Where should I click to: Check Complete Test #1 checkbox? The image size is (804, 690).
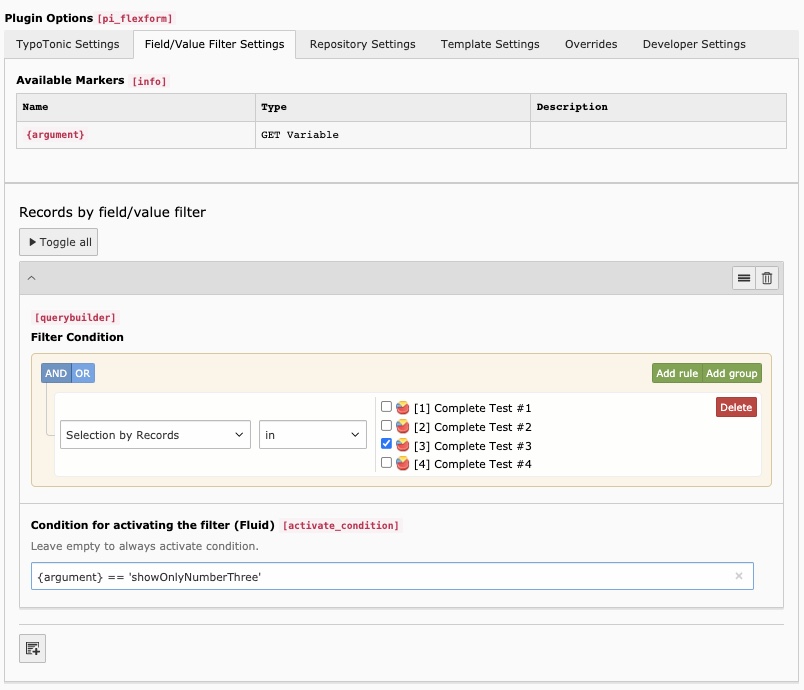(387, 407)
